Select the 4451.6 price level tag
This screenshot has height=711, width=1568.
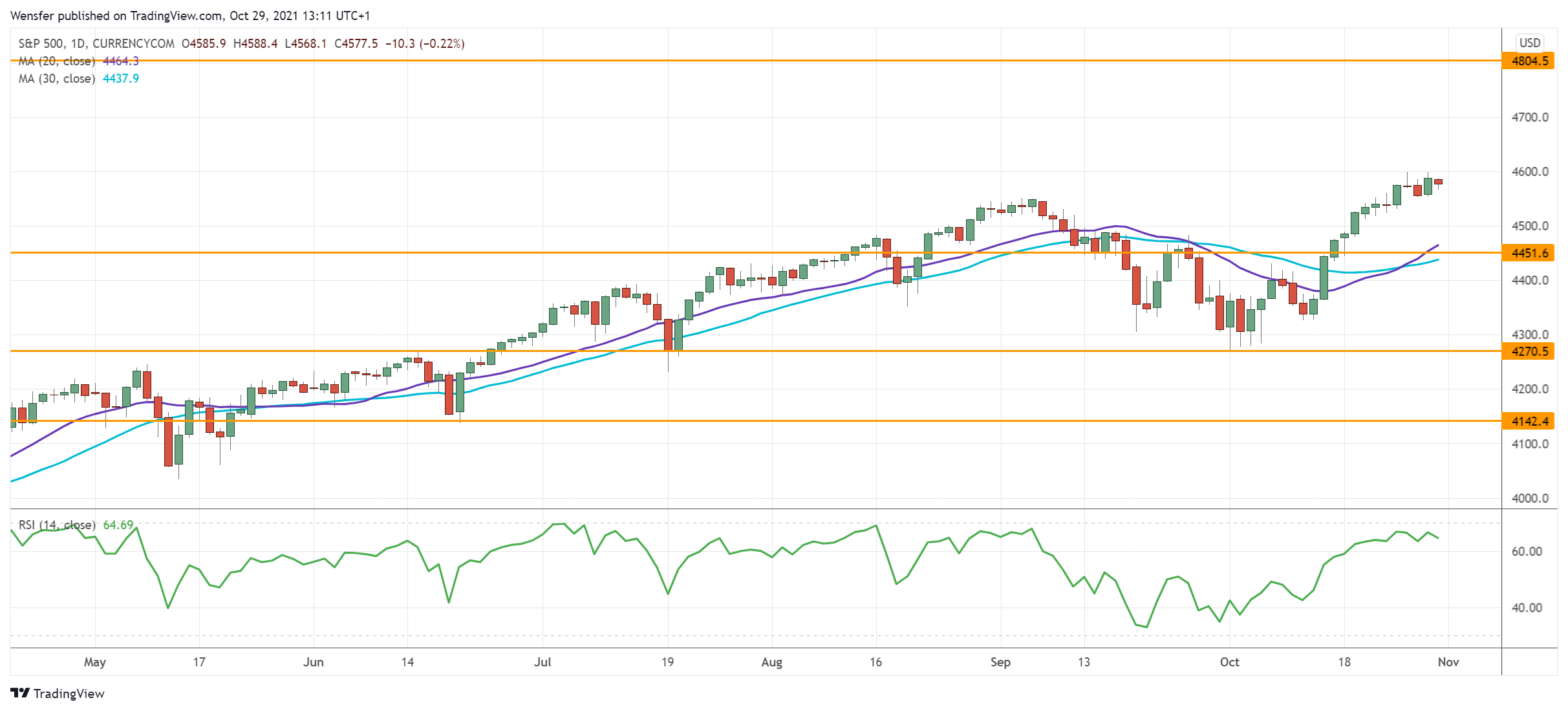[x=1529, y=253]
